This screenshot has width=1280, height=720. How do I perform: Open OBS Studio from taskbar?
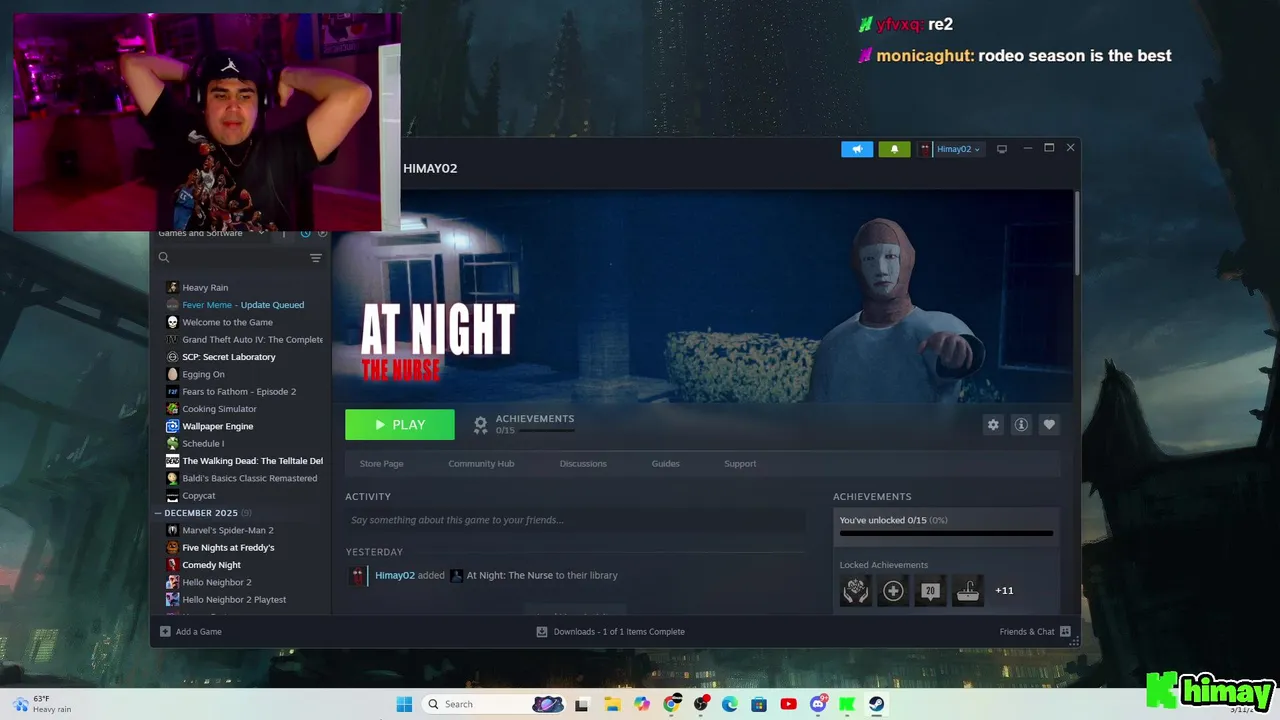(701, 704)
